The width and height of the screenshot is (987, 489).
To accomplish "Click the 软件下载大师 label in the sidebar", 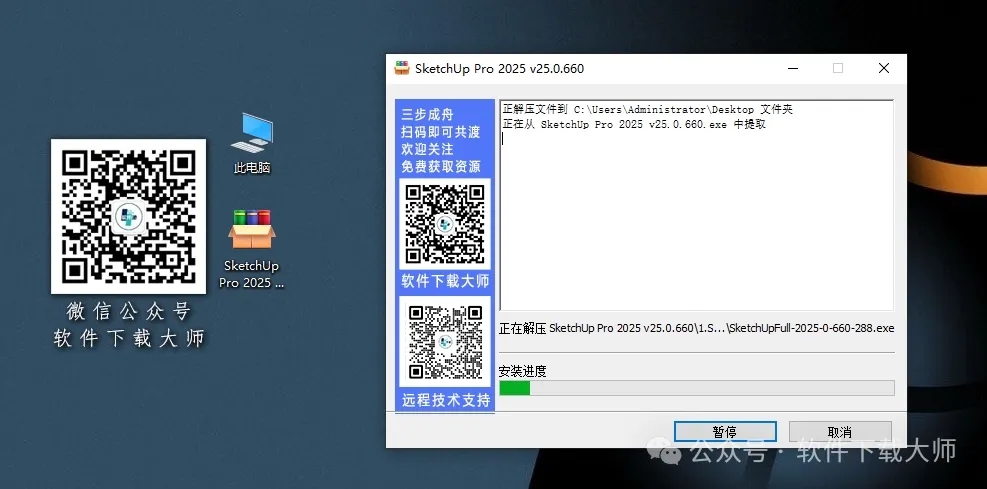I will pos(445,280).
